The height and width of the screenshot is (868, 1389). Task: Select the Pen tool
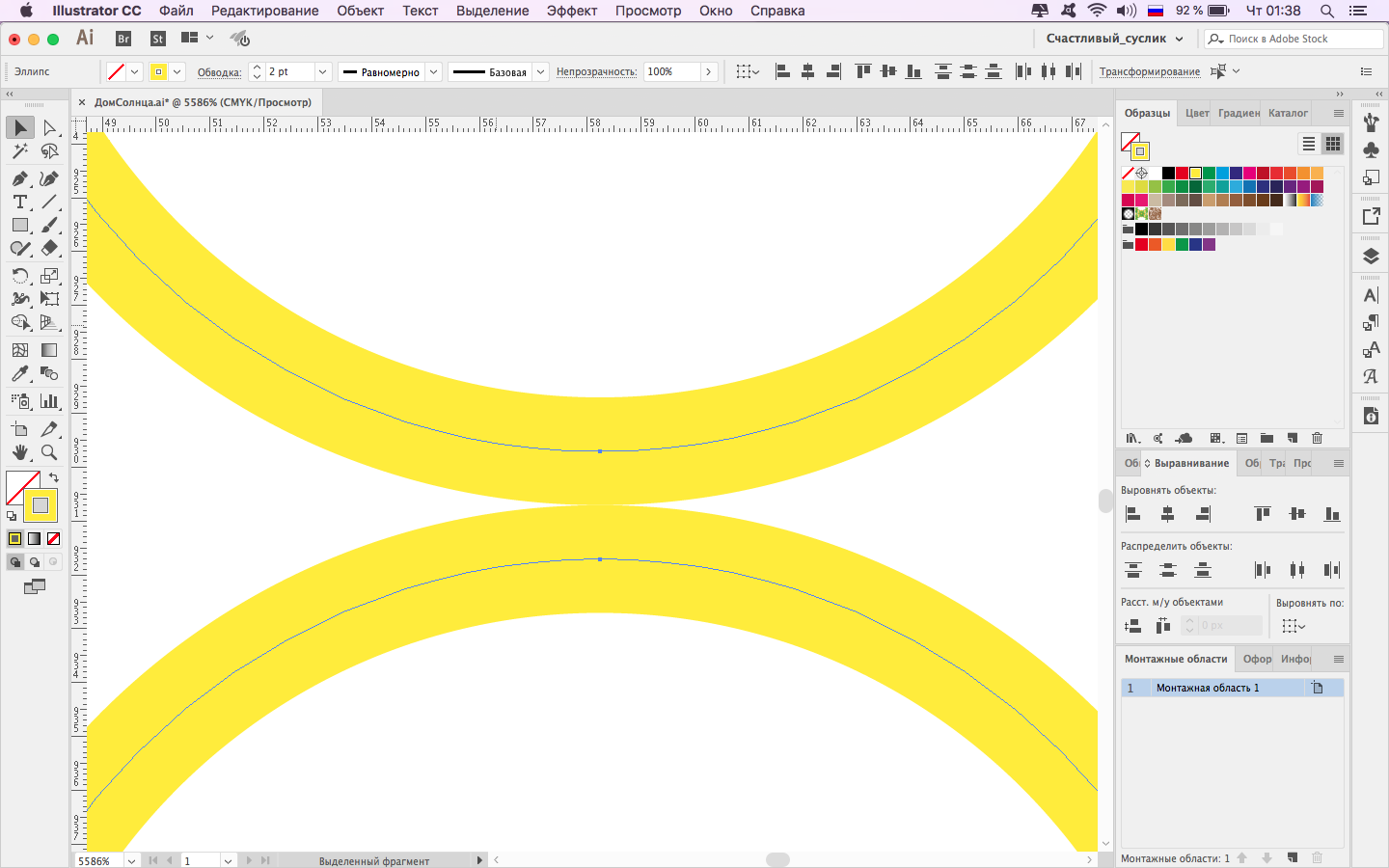pos(19,178)
